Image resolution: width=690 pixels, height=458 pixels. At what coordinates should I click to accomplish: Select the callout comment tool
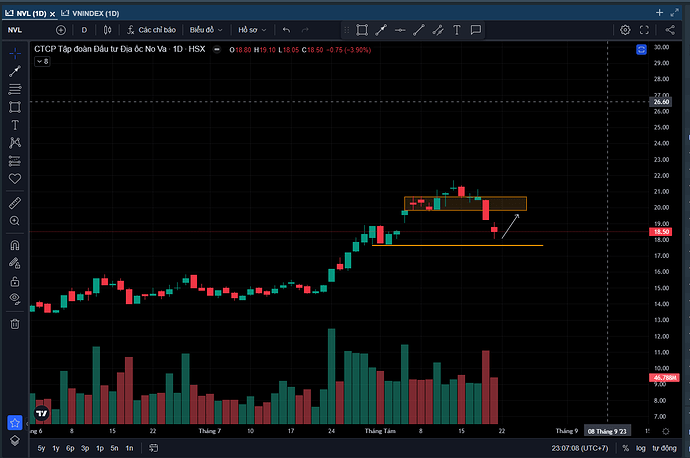point(476,30)
